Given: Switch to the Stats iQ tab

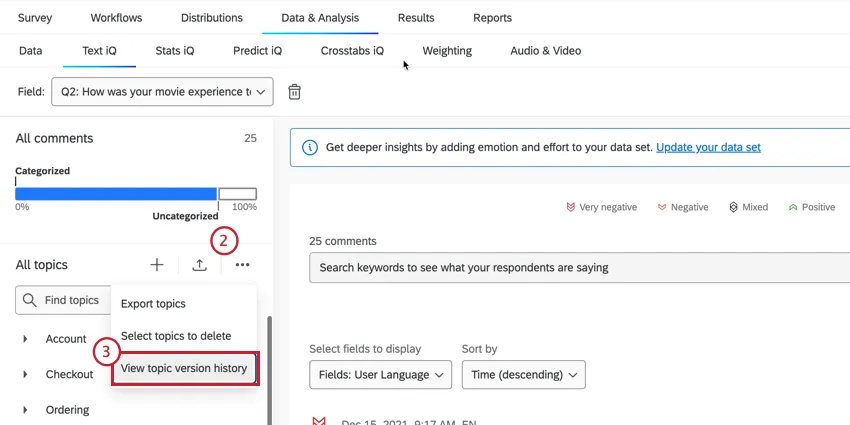Looking at the screenshot, I should tap(175, 51).
